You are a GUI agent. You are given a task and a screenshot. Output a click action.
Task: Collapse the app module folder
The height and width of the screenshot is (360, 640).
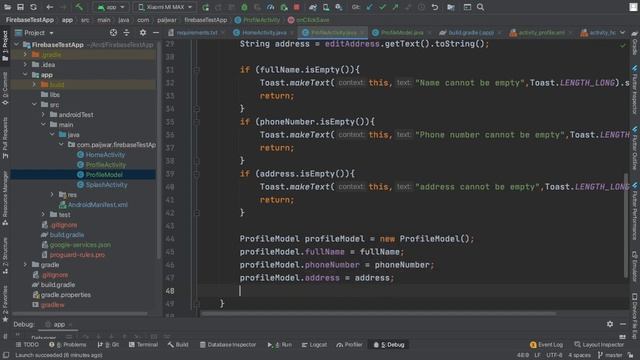25,75
